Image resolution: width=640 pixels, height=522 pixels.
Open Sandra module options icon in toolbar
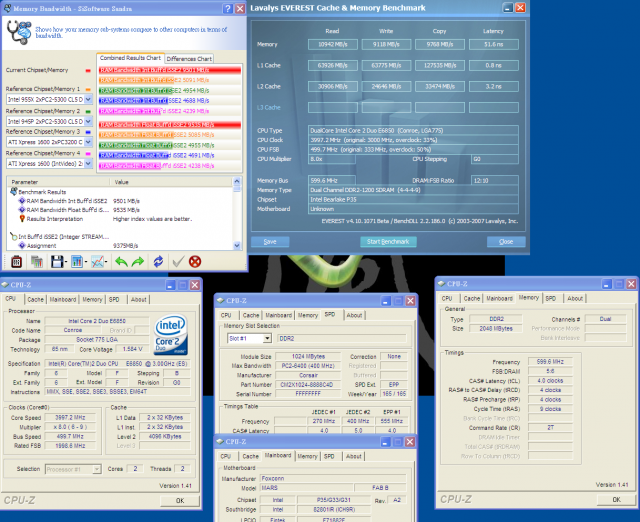pos(16,262)
